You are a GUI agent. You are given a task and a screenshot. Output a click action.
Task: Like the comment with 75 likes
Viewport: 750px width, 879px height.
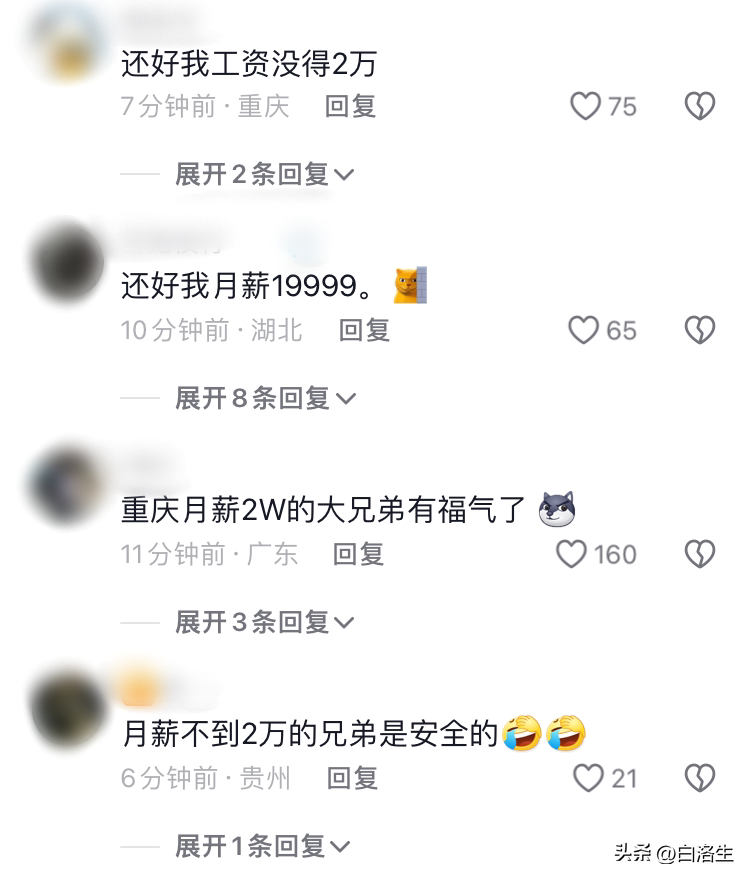(585, 106)
